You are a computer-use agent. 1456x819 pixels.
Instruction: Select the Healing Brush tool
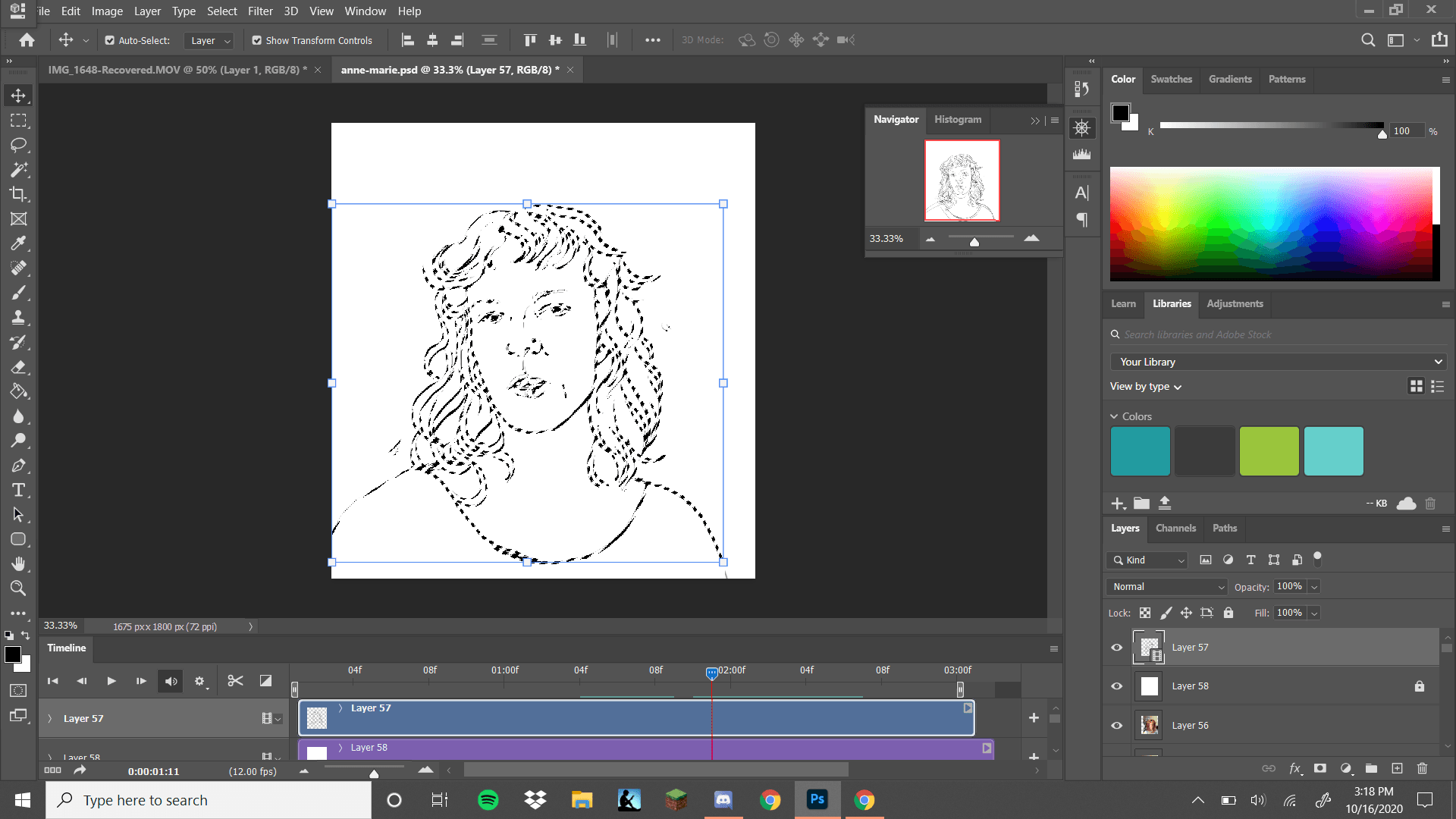pyautogui.click(x=18, y=268)
